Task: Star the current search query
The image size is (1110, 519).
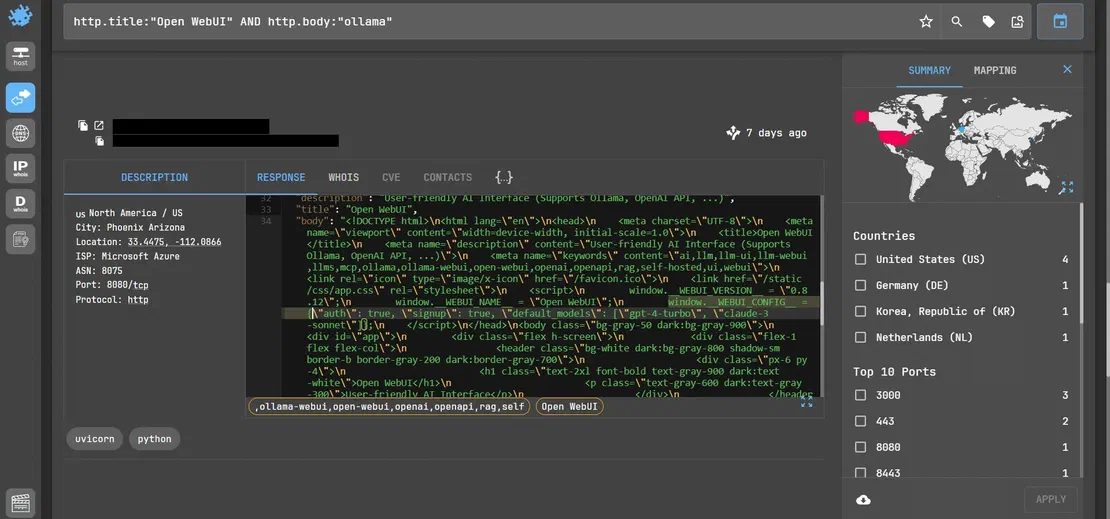Action: click(x=925, y=21)
